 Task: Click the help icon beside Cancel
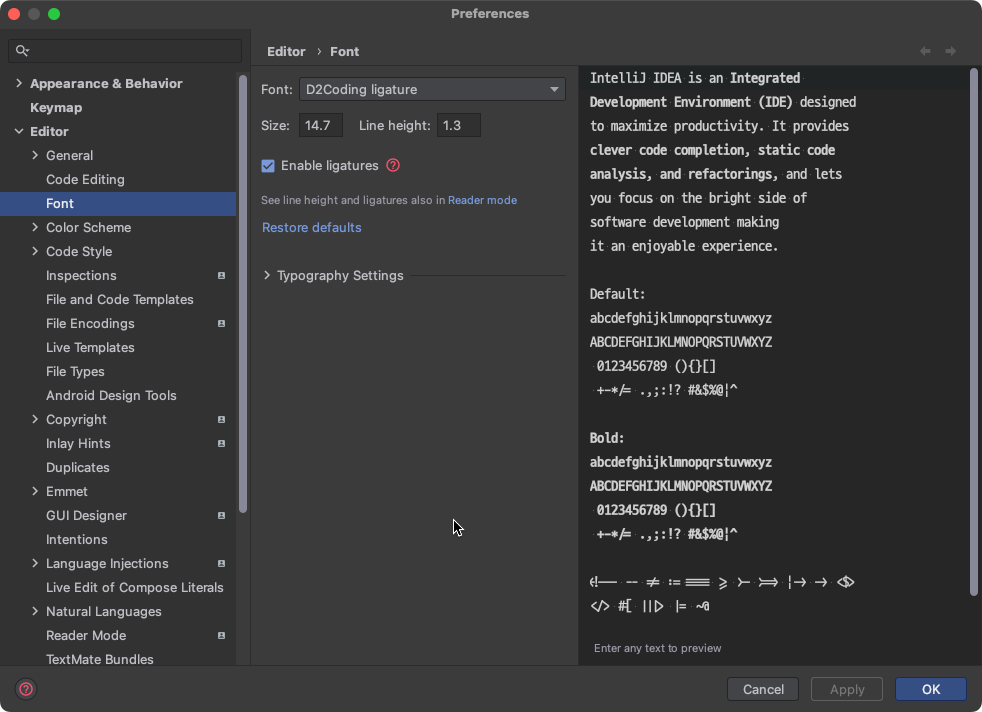pos(26,689)
